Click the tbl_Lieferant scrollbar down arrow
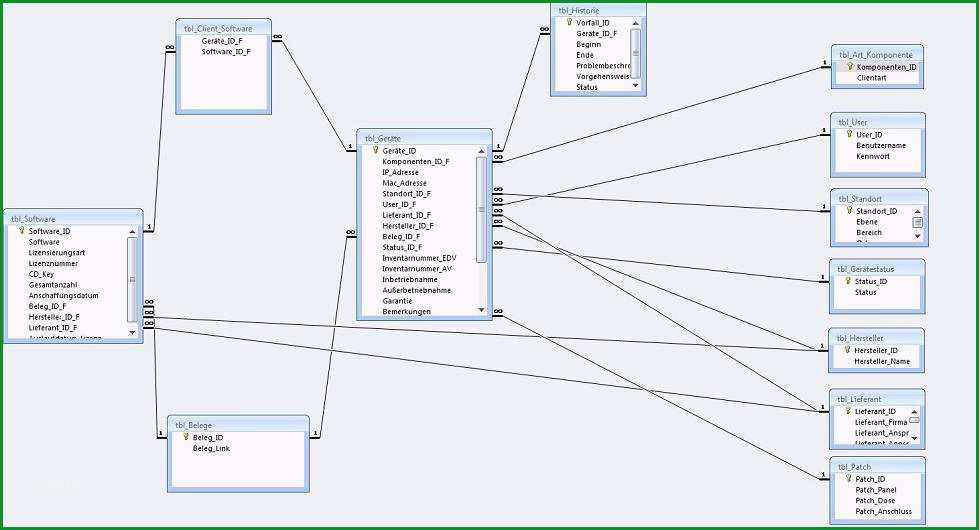The width and height of the screenshot is (979, 530). pyautogui.click(x=915, y=438)
